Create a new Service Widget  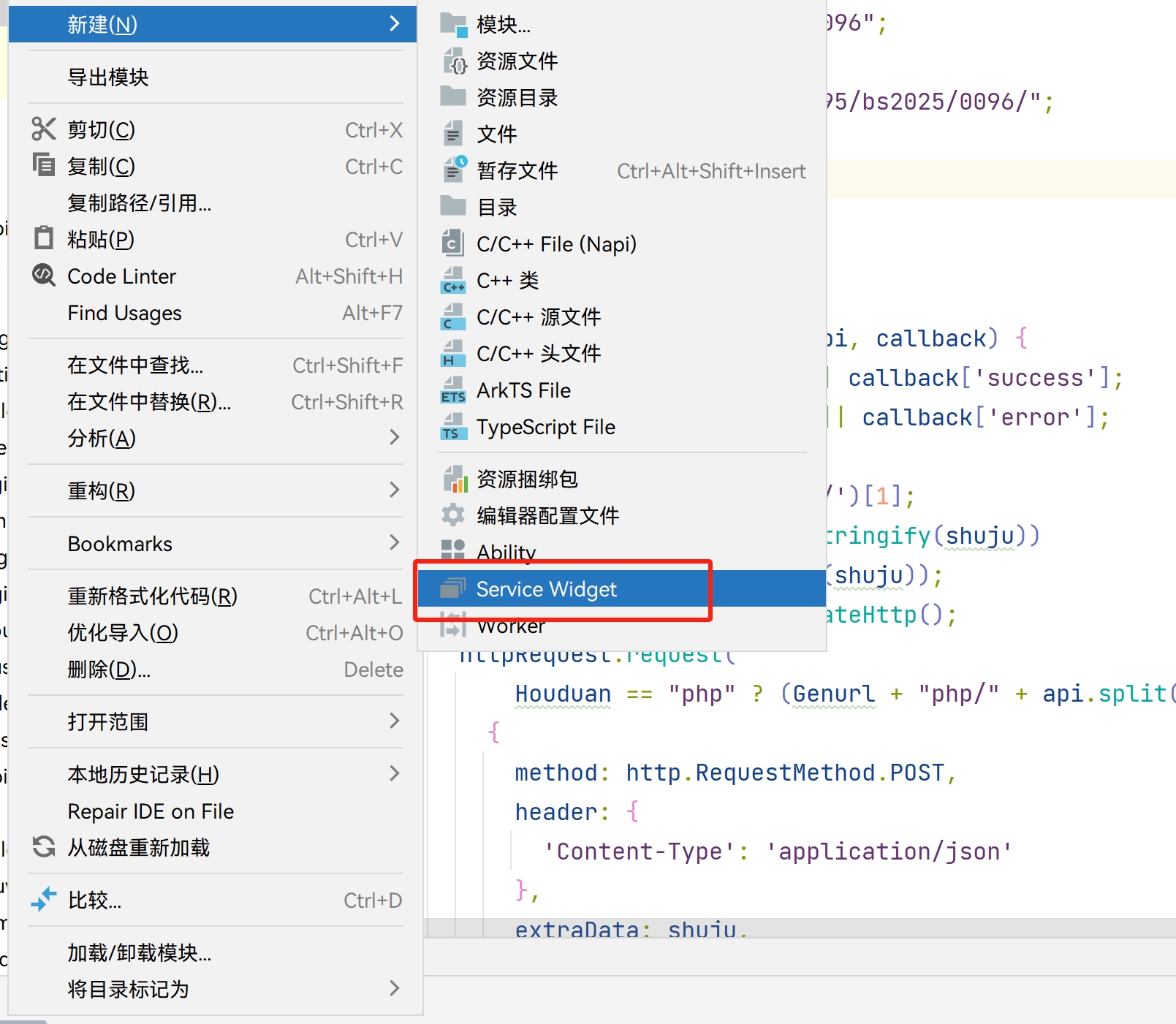pos(547,589)
